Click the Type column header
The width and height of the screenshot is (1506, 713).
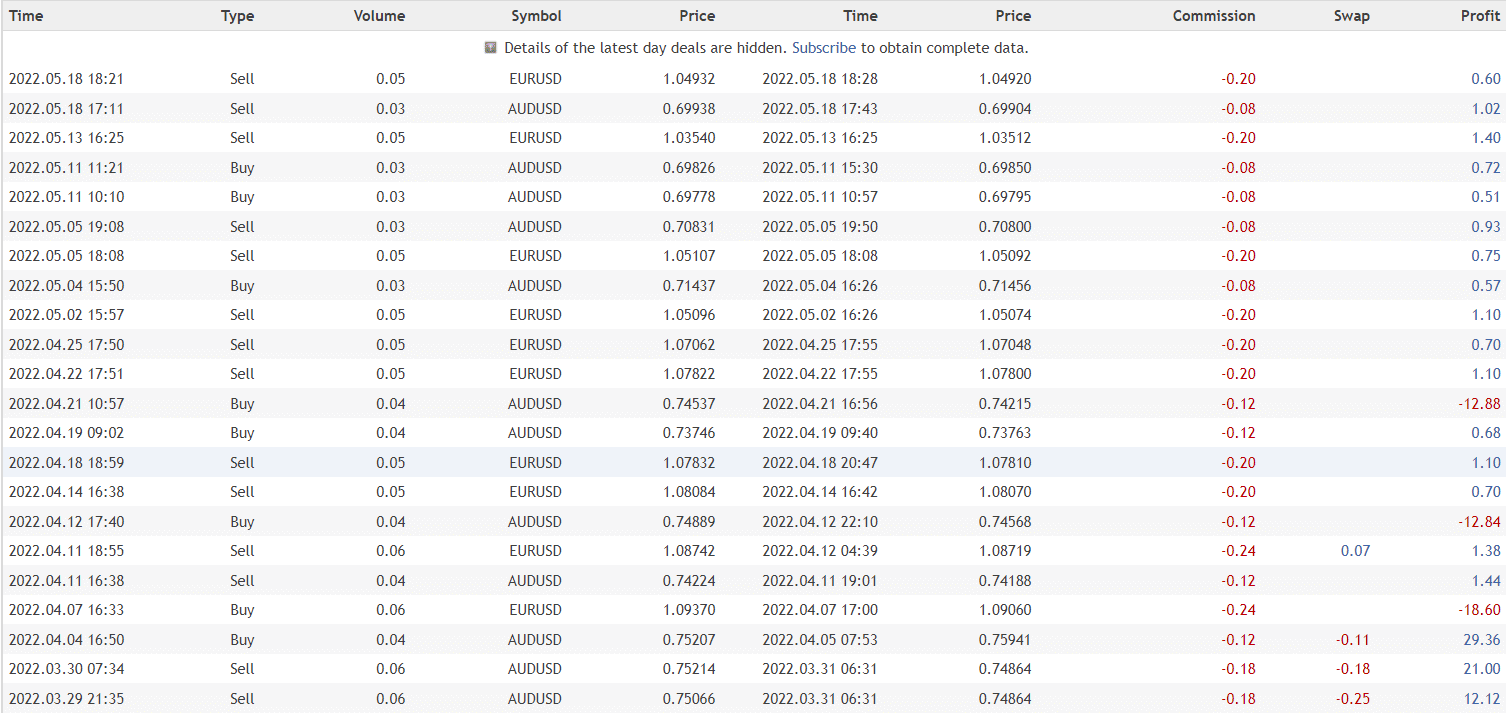(237, 16)
